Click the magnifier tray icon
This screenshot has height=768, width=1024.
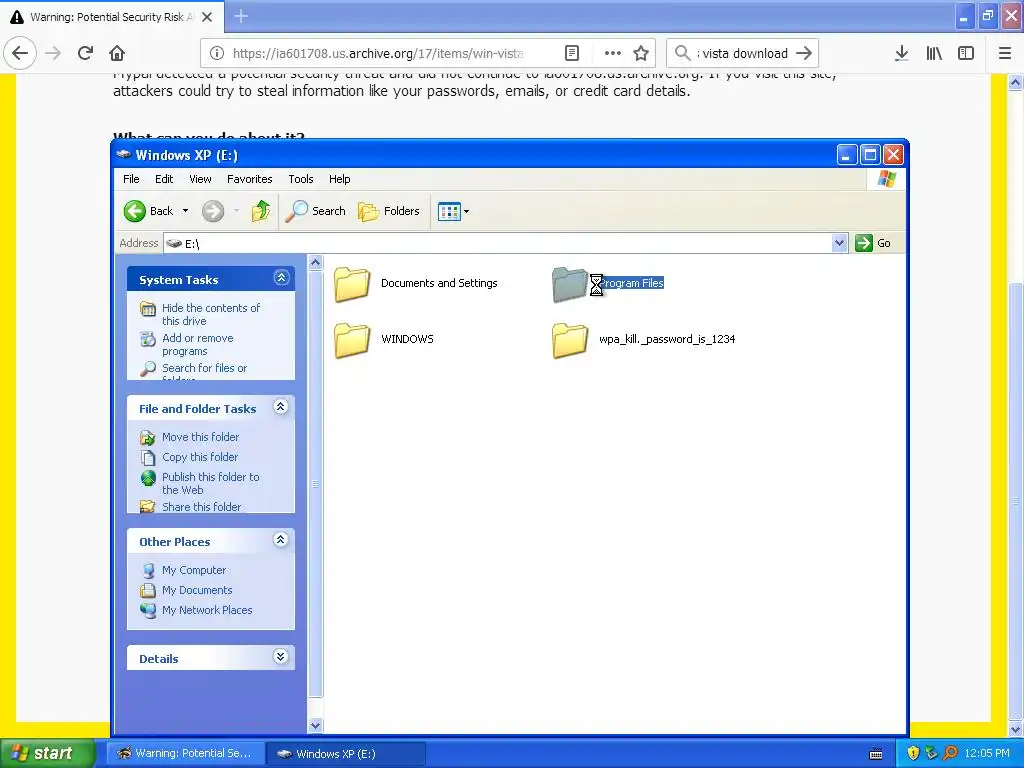[950, 754]
